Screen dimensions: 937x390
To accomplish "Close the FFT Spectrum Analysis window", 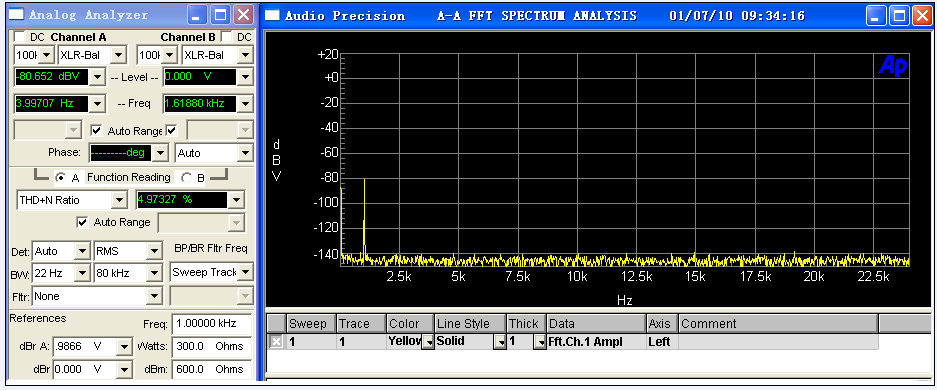I will [921, 16].
